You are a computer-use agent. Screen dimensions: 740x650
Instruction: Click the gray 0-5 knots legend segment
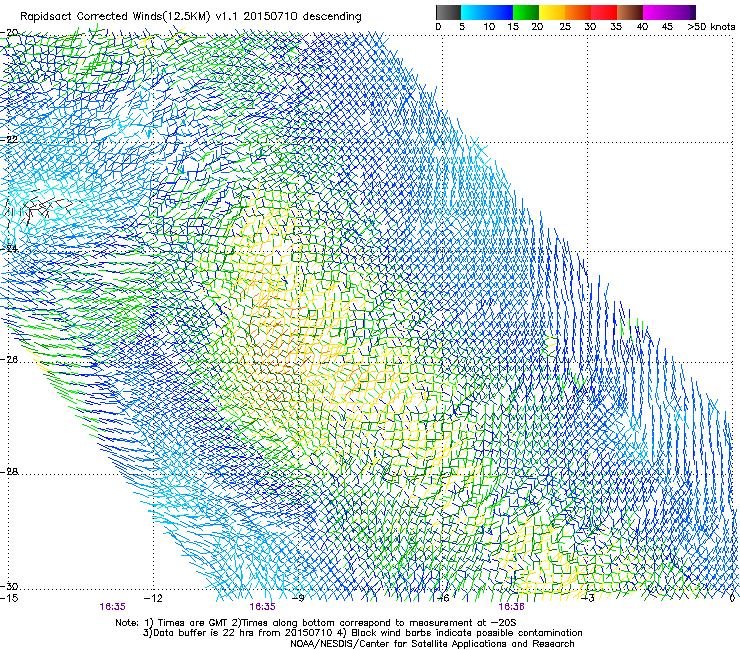click(x=448, y=12)
